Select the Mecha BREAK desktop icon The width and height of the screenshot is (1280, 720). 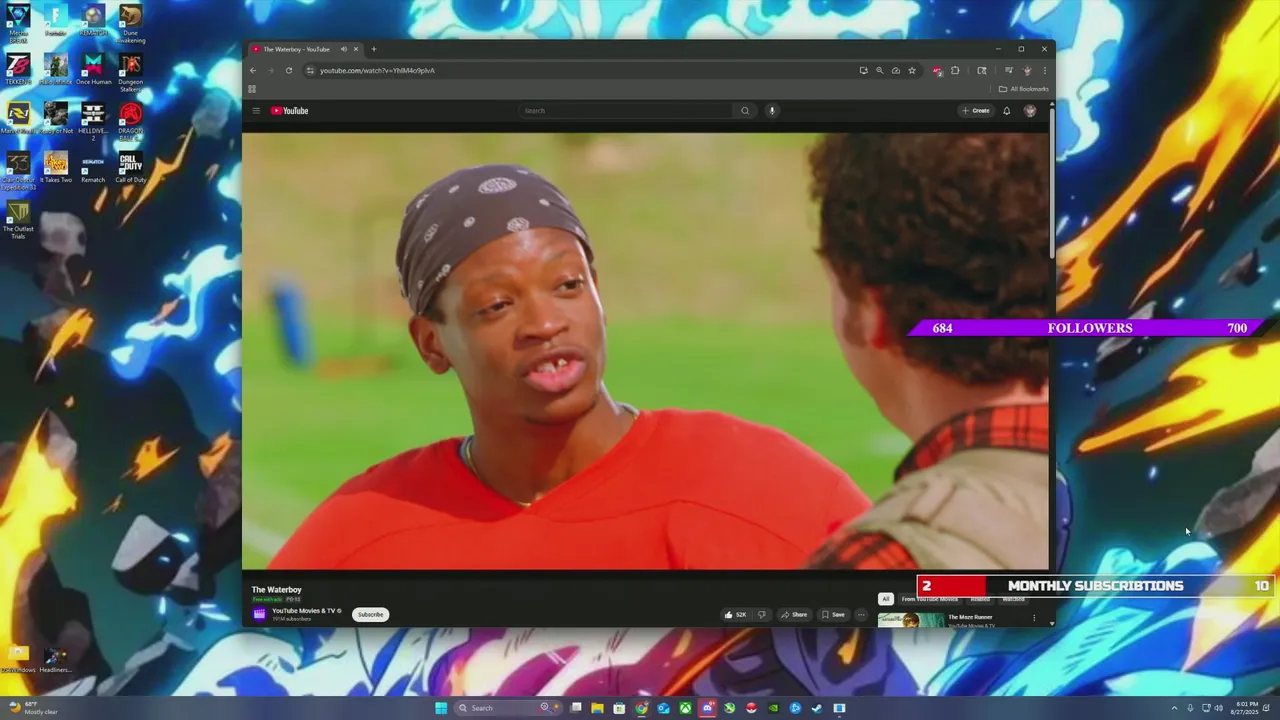(x=18, y=24)
